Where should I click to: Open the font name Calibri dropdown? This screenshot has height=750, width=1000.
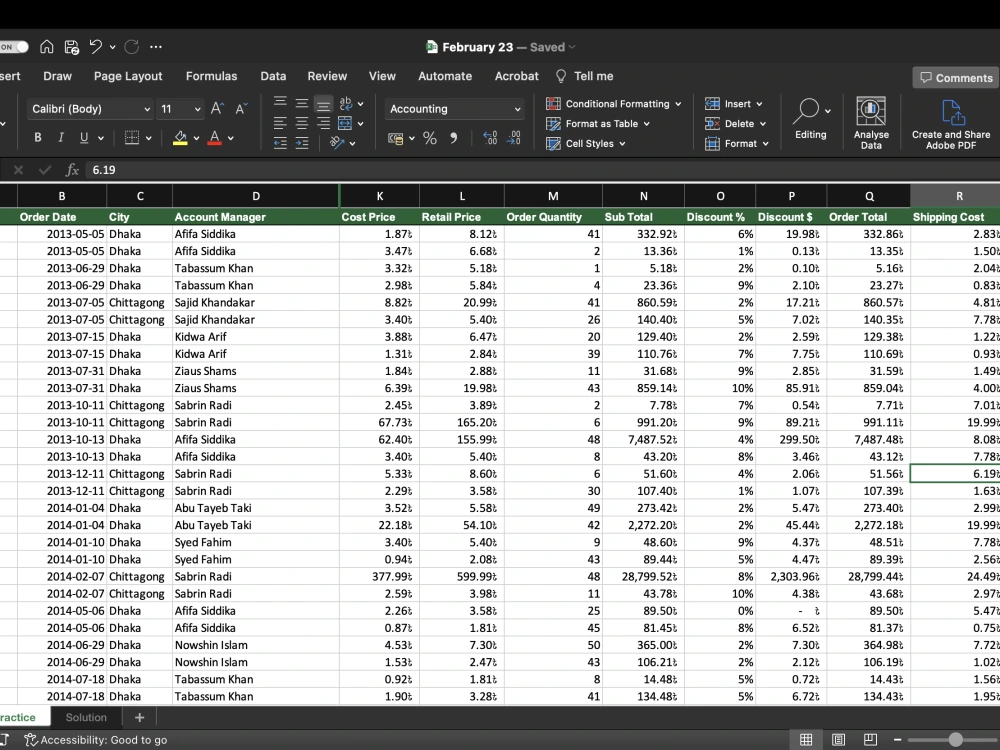click(x=147, y=109)
